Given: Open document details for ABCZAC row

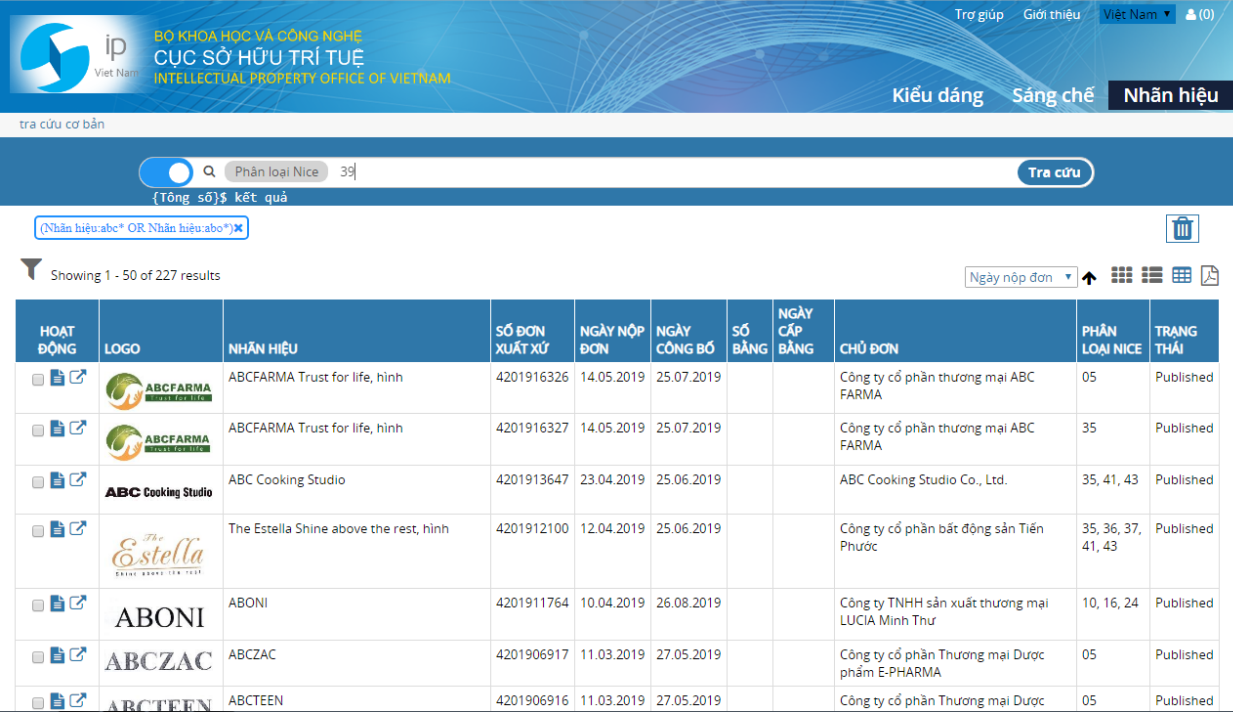Looking at the screenshot, I should pos(57,655).
